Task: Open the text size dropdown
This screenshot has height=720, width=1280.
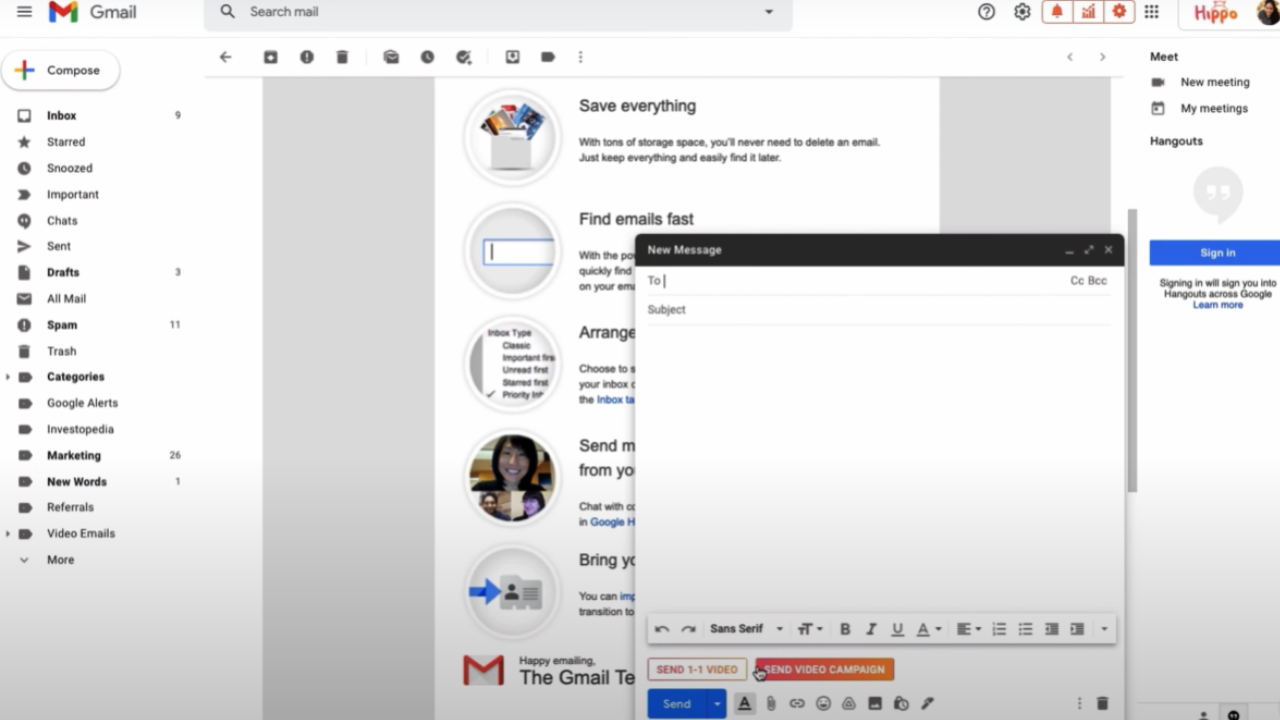Action: [x=810, y=629]
